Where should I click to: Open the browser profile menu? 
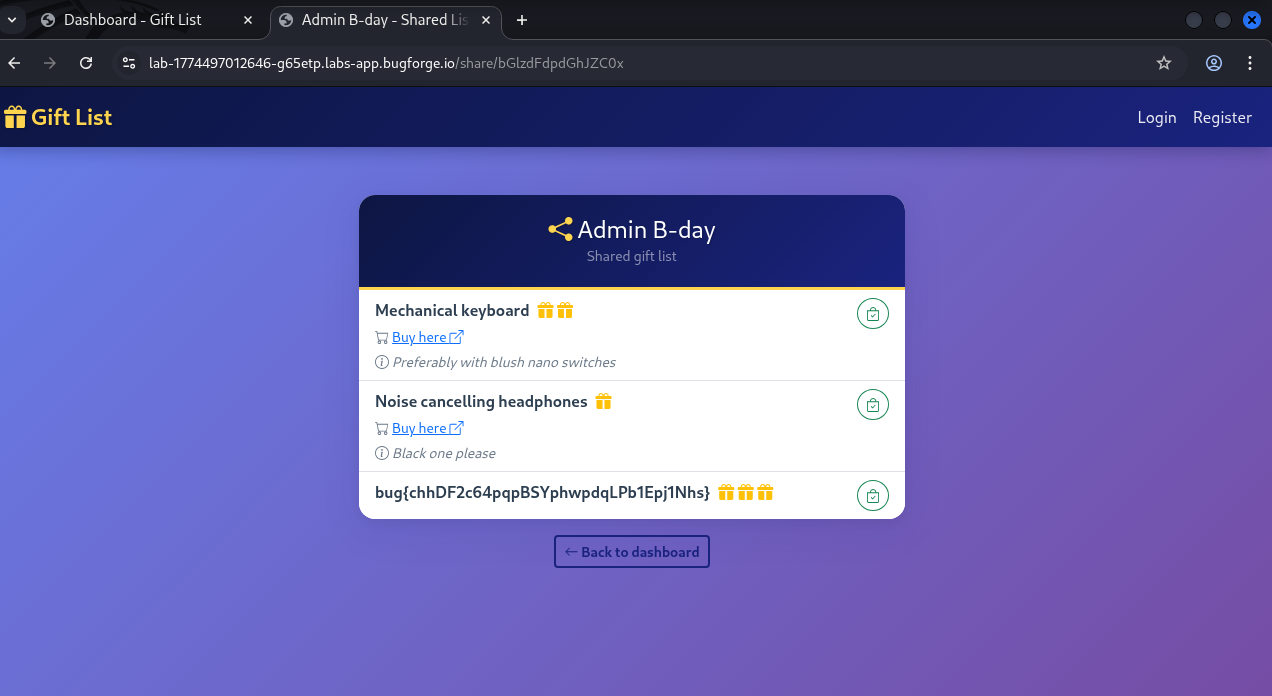(1213, 63)
